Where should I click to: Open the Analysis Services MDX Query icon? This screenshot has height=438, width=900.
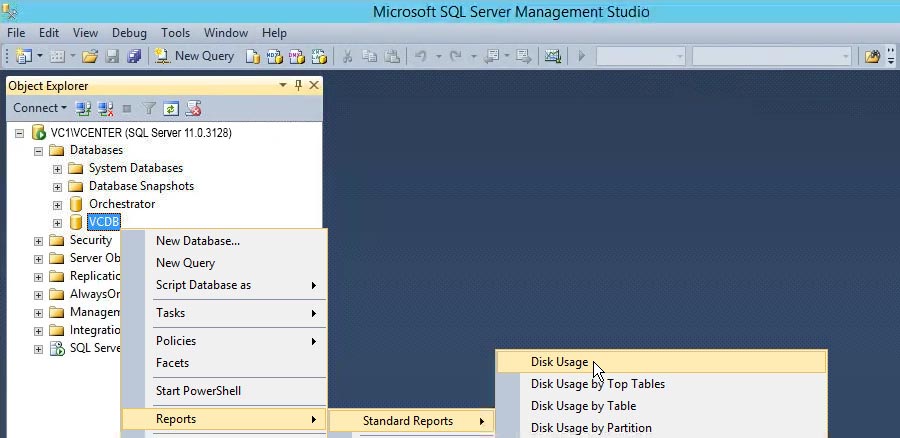tap(275, 56)
